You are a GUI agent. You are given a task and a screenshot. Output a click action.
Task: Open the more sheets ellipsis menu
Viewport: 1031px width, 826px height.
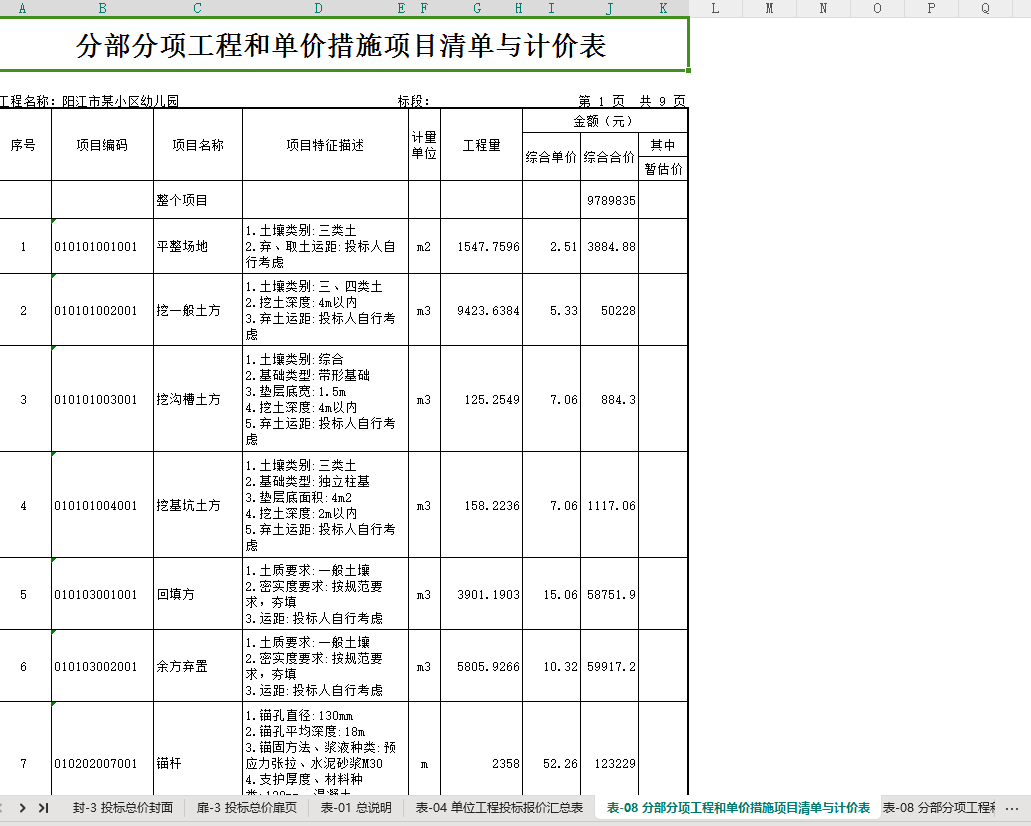[x=1012, y=808]
